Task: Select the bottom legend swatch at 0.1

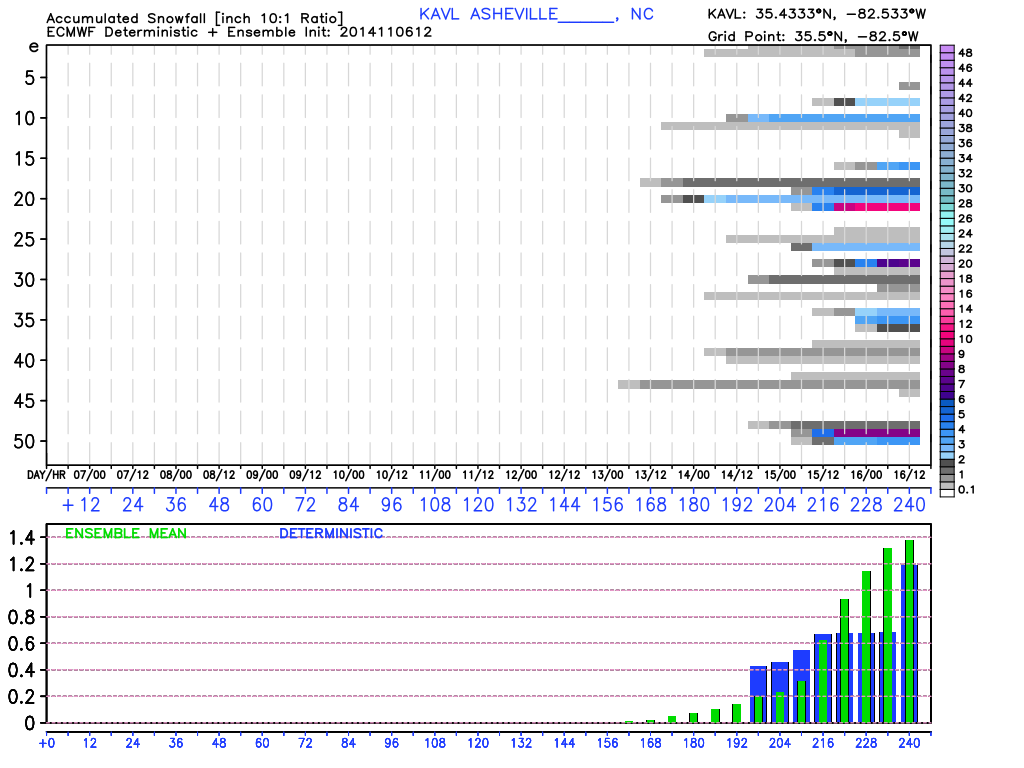Action: click(948, 489)
